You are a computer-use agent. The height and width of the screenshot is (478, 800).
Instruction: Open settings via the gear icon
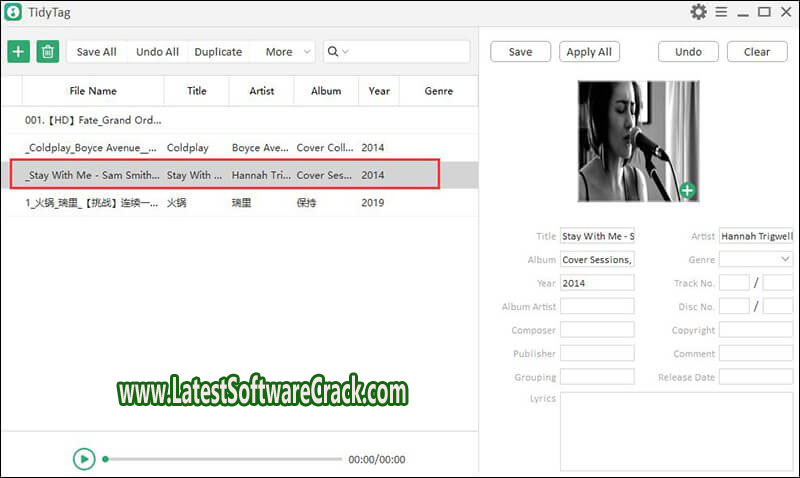[x=699, y=12]
